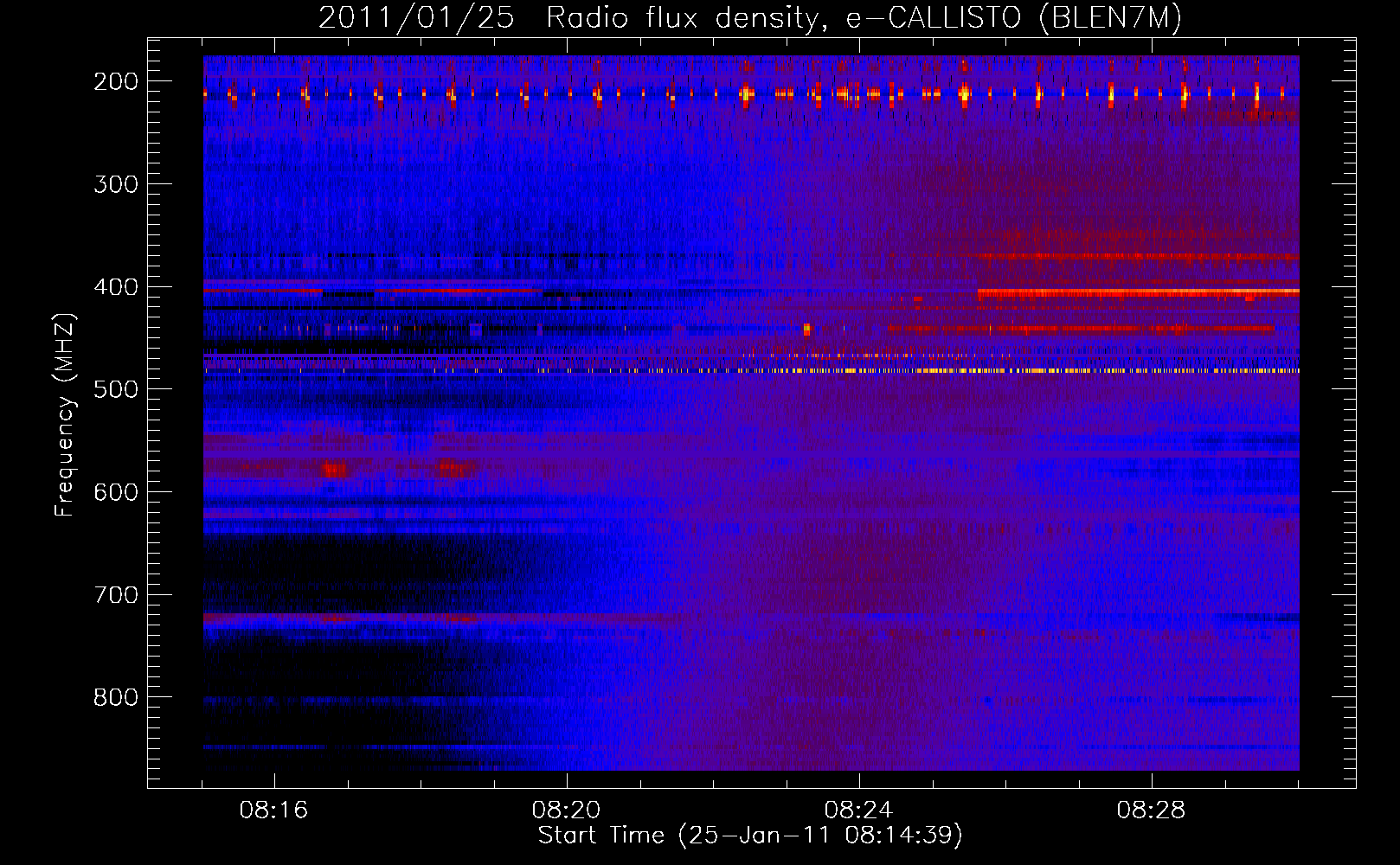The width and height of the screenshot is (1400, 865).
Task: Click the 08:28 time tick label
Action: (x=1152, y=811)
